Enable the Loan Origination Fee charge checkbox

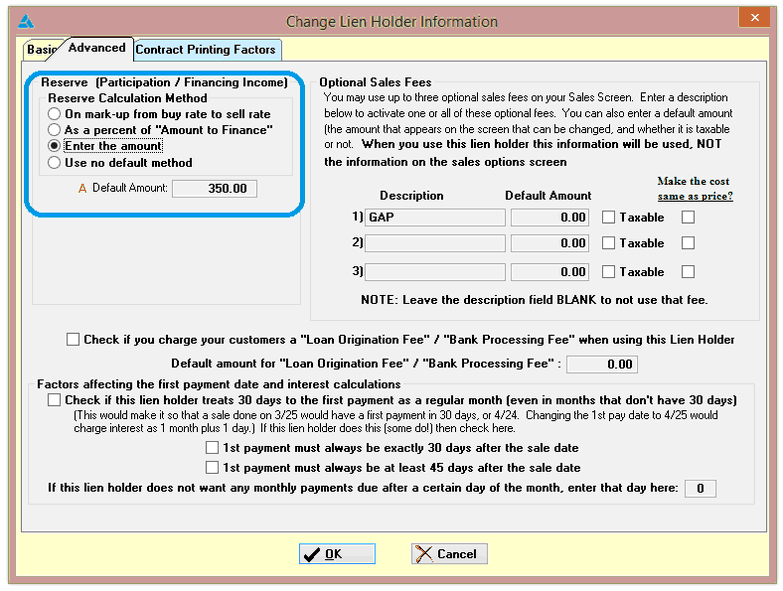click(x=73, y=339)
